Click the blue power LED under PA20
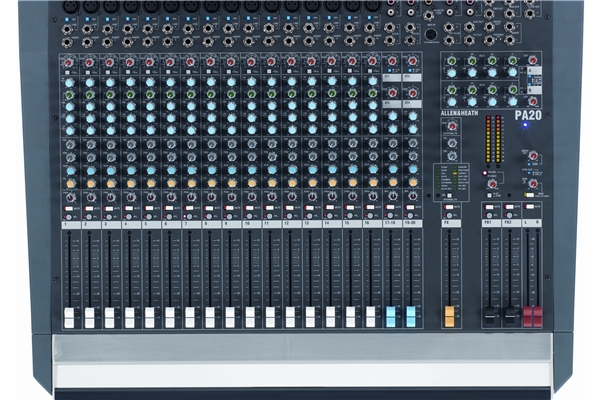Screen dimensions: 600x400 click(x=525, y=125)
